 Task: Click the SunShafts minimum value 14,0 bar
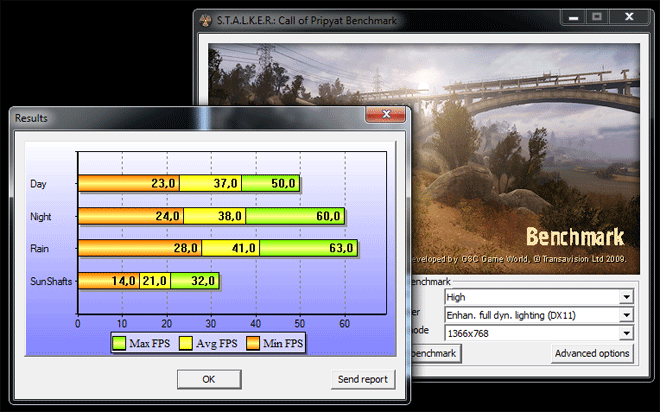click(109, 281)
